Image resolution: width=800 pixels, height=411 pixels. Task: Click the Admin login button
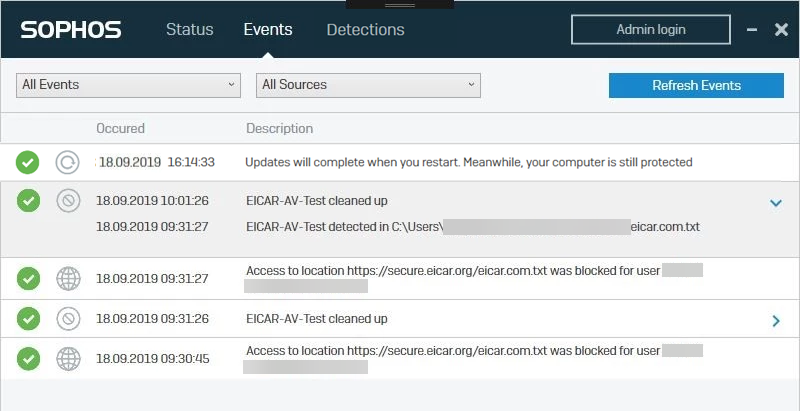(651, 30)
